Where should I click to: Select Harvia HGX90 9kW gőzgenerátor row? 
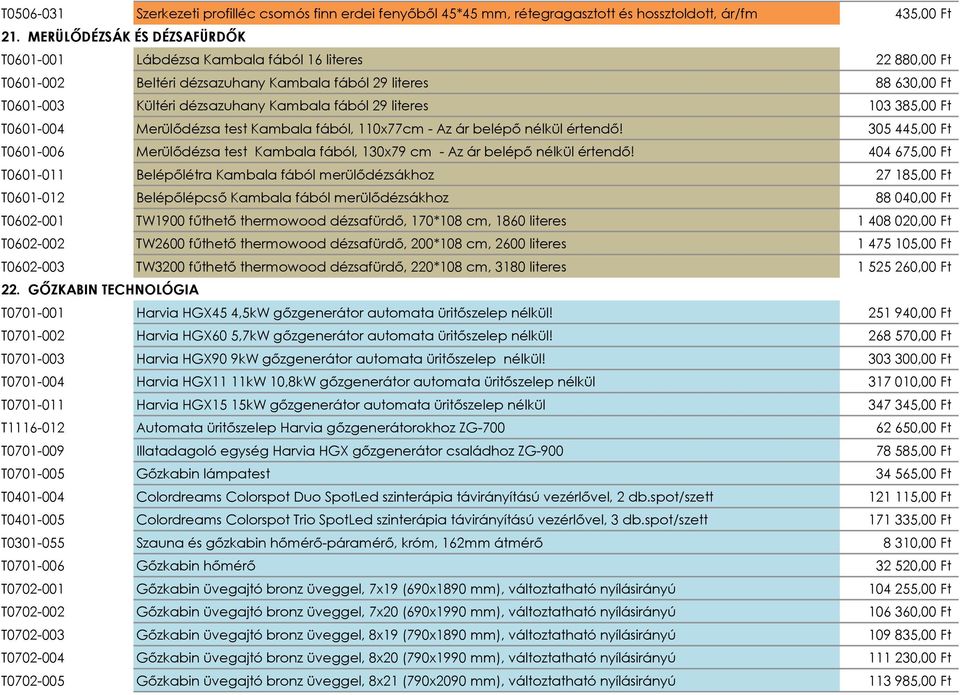point(487,358)
